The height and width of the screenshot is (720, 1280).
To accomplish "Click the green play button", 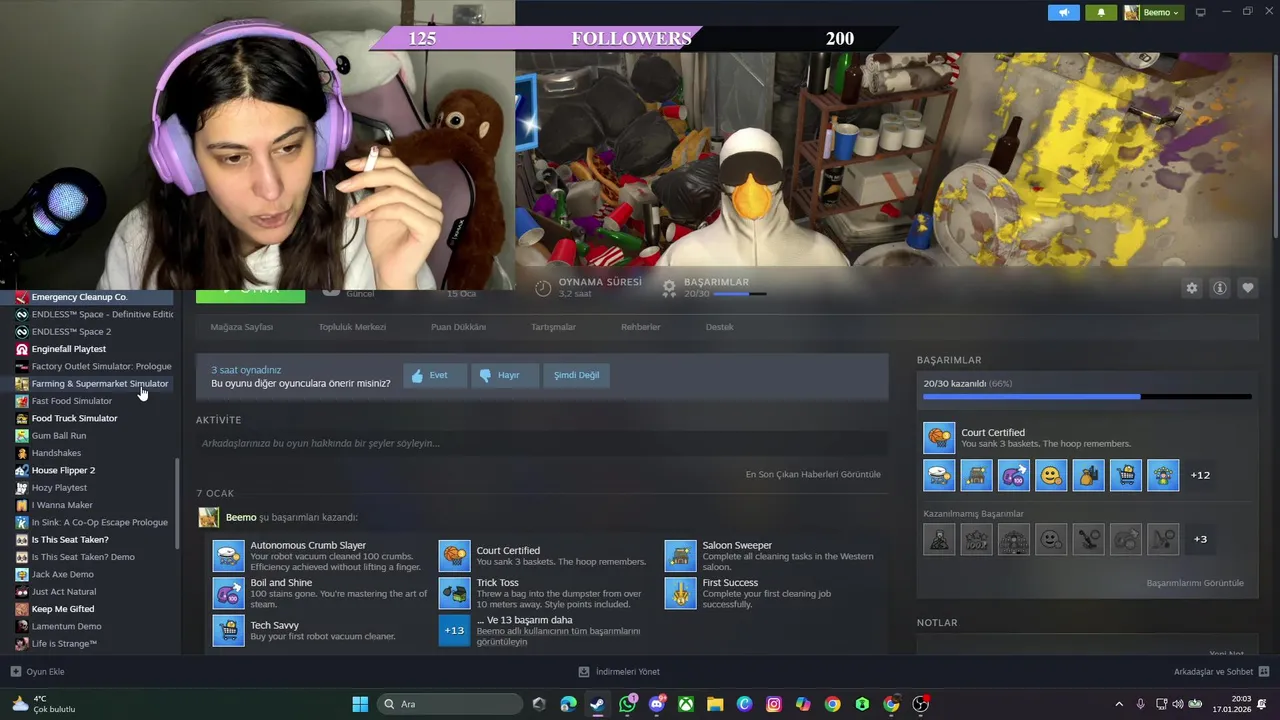I will 250,295.
